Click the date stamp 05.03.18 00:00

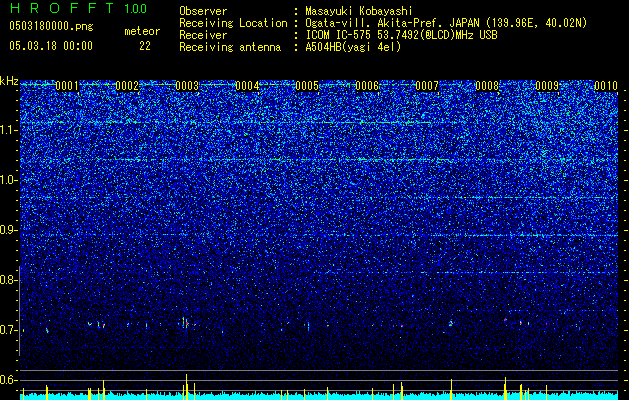click(51, 46)
